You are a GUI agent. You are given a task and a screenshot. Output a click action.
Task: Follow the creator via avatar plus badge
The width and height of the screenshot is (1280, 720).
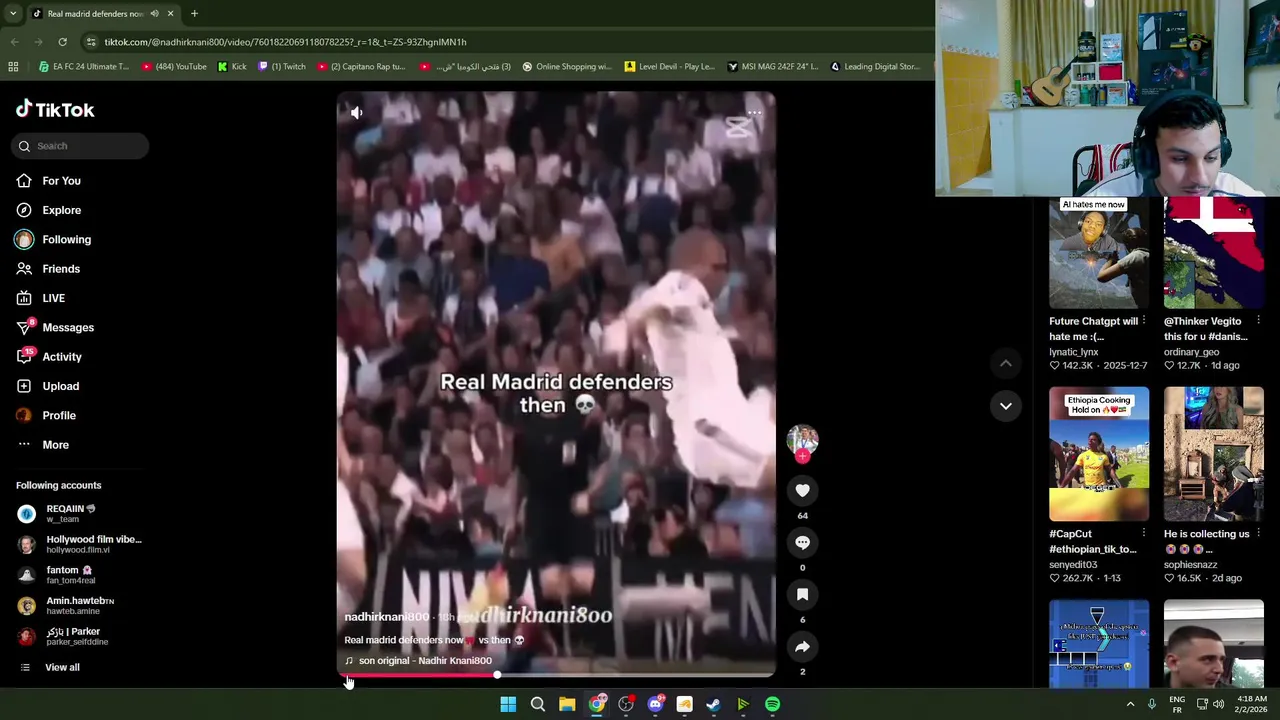(x=802, y=456)
